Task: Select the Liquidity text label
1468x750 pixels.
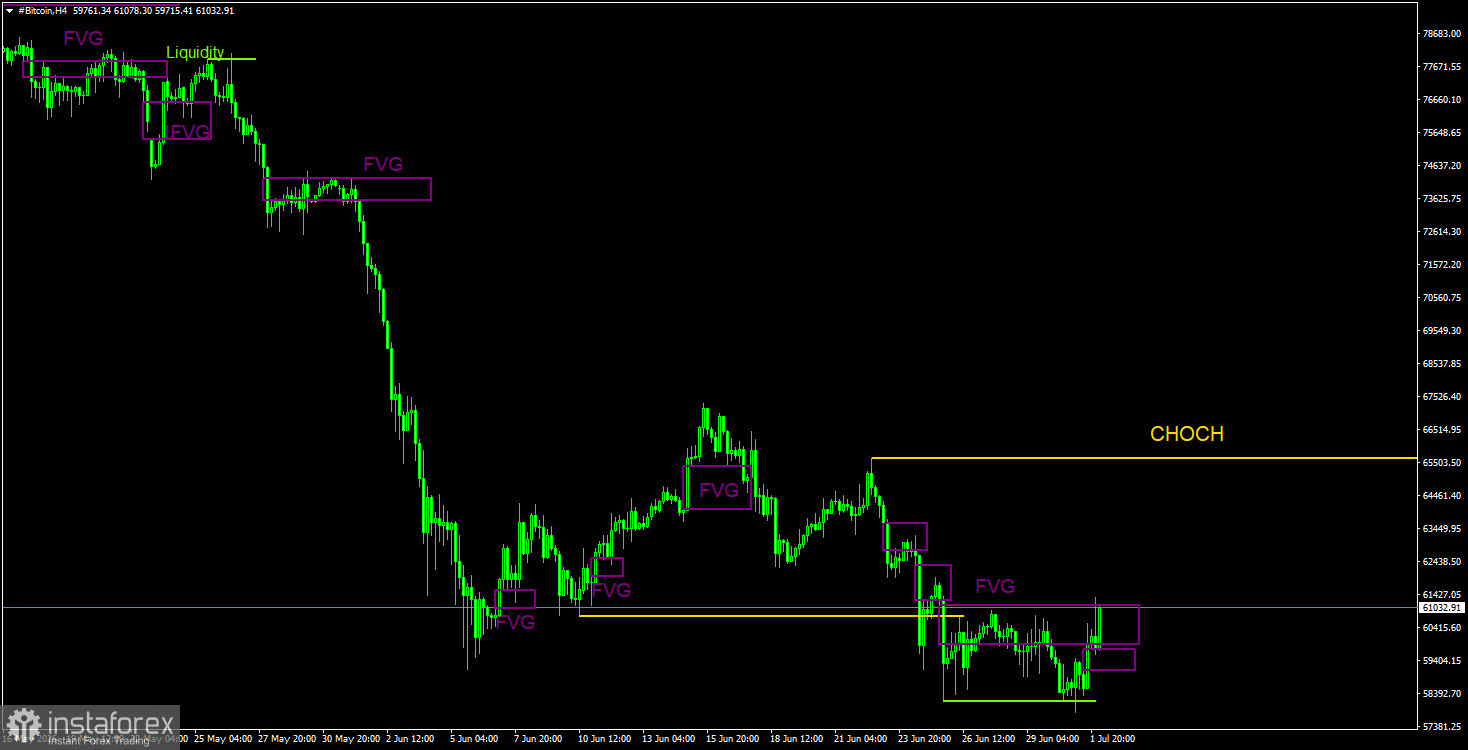Action: (x=195, y=52)
